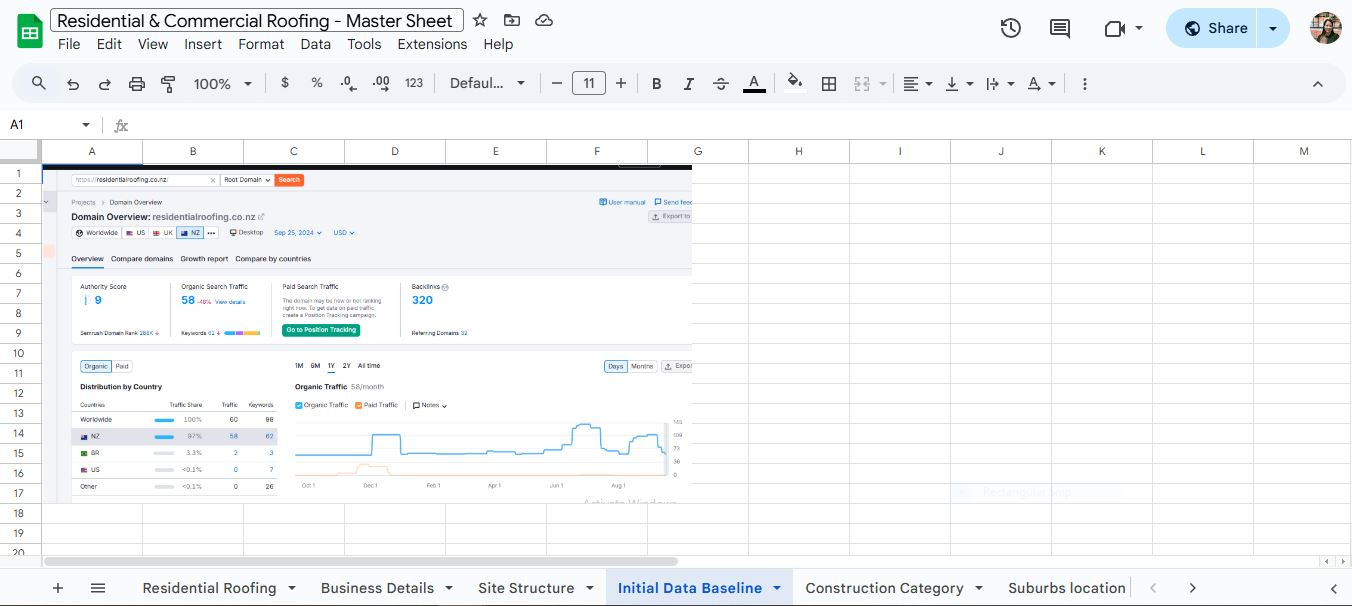Check cloud save status icon

[544, 20]
